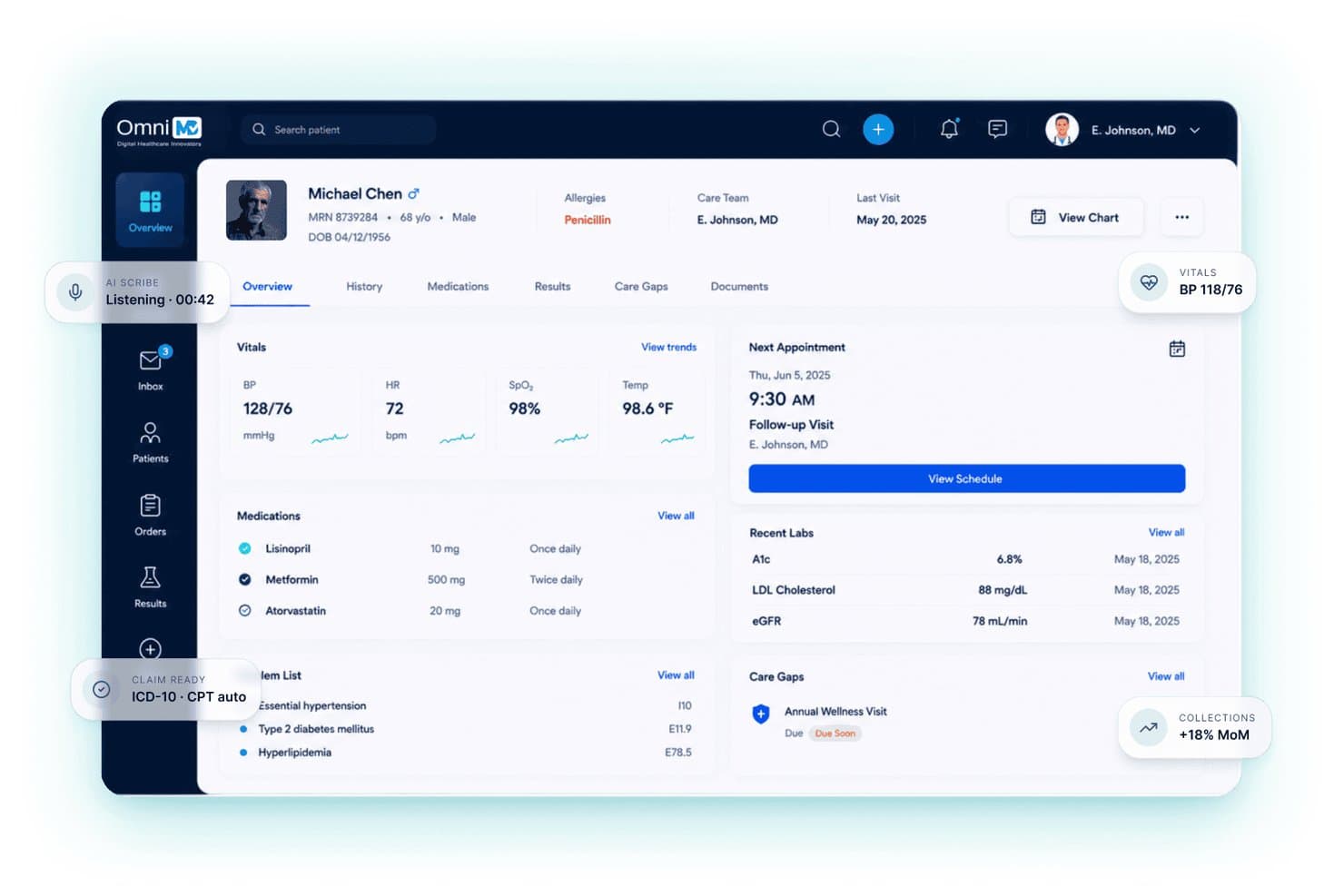Open Orders from the sidebar
Screen dimensions: 1344x896
point(151,515)
